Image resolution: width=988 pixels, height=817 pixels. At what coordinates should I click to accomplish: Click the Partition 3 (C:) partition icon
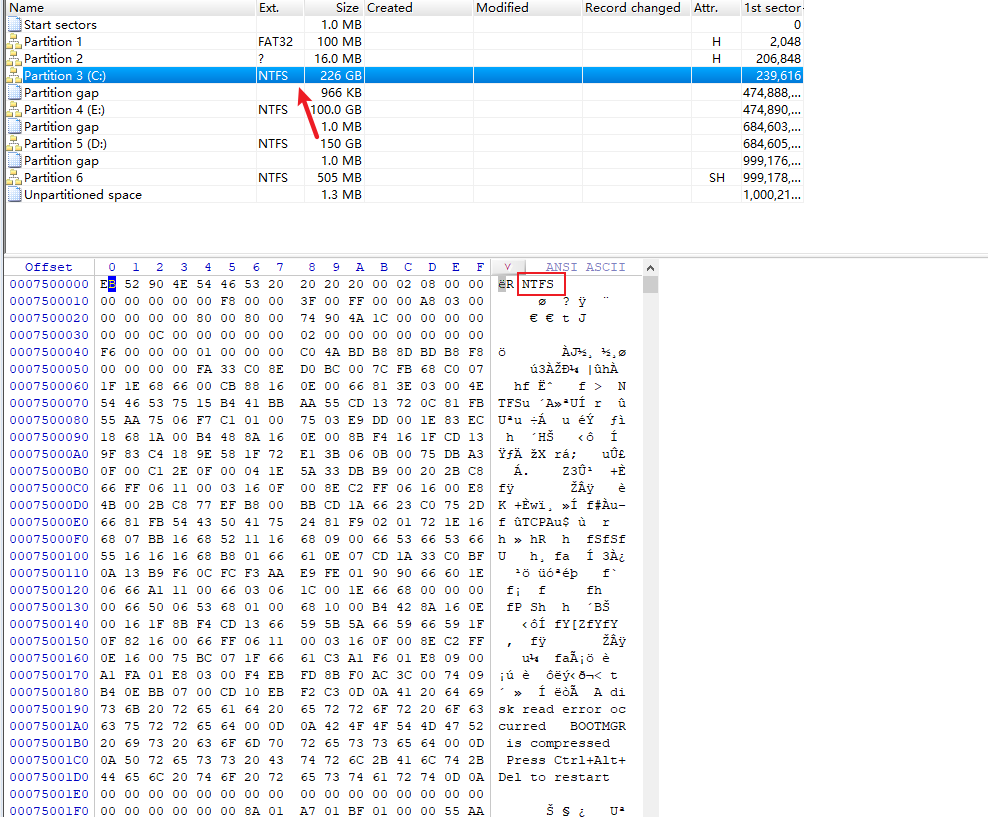tap(14, 75)
